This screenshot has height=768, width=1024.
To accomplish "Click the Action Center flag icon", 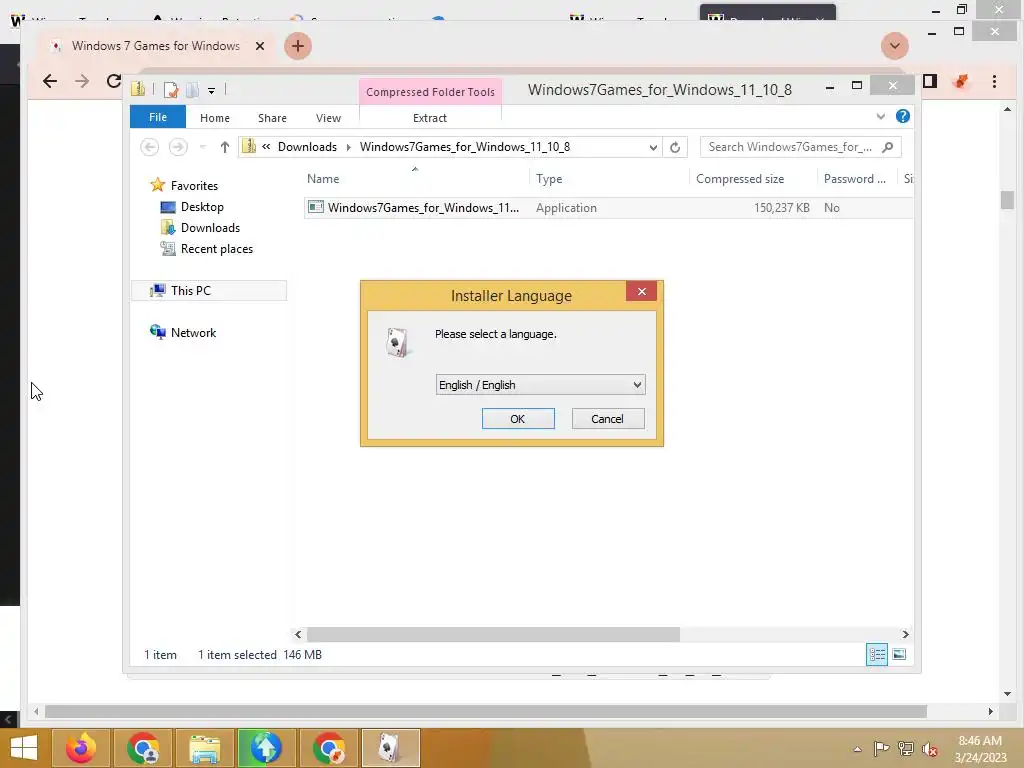I will (881, 748).
